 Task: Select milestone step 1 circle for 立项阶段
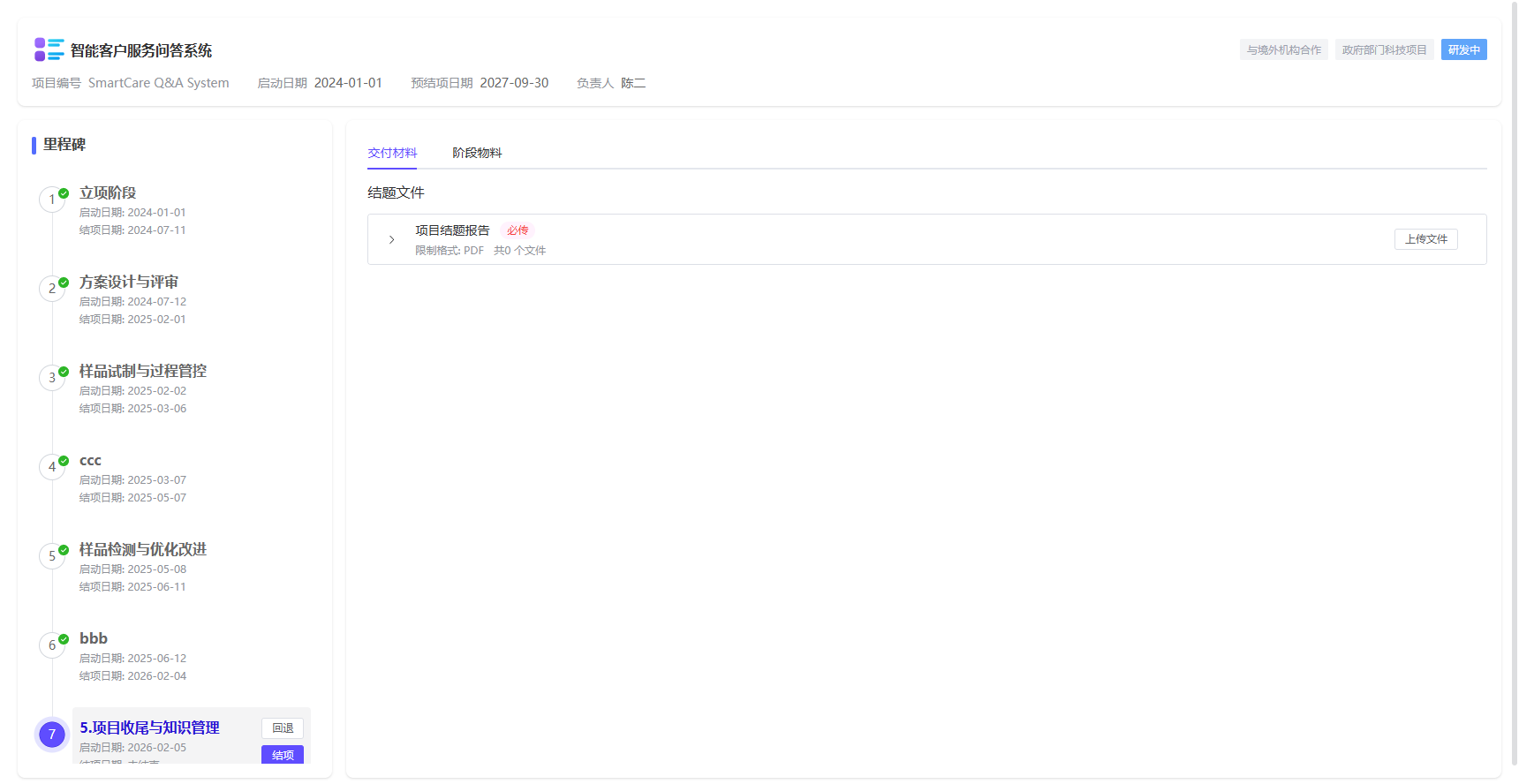pyautogui.click(x=52, y=200)
